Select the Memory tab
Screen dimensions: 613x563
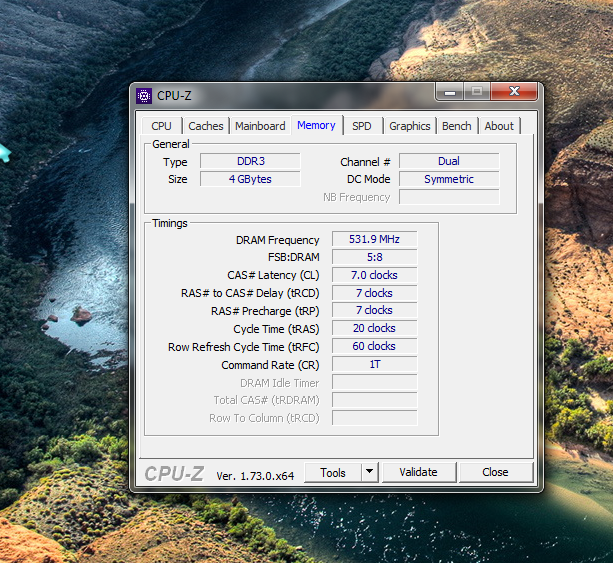pyautogui.click(x=316, y=125)
